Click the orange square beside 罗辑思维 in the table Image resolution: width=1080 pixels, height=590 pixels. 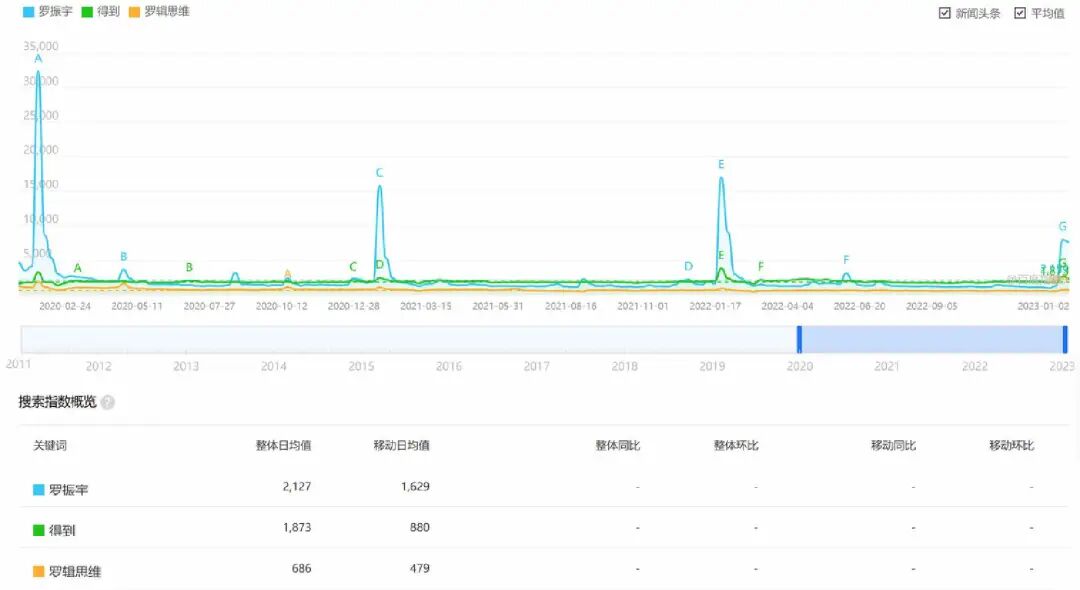pos(39,571)
